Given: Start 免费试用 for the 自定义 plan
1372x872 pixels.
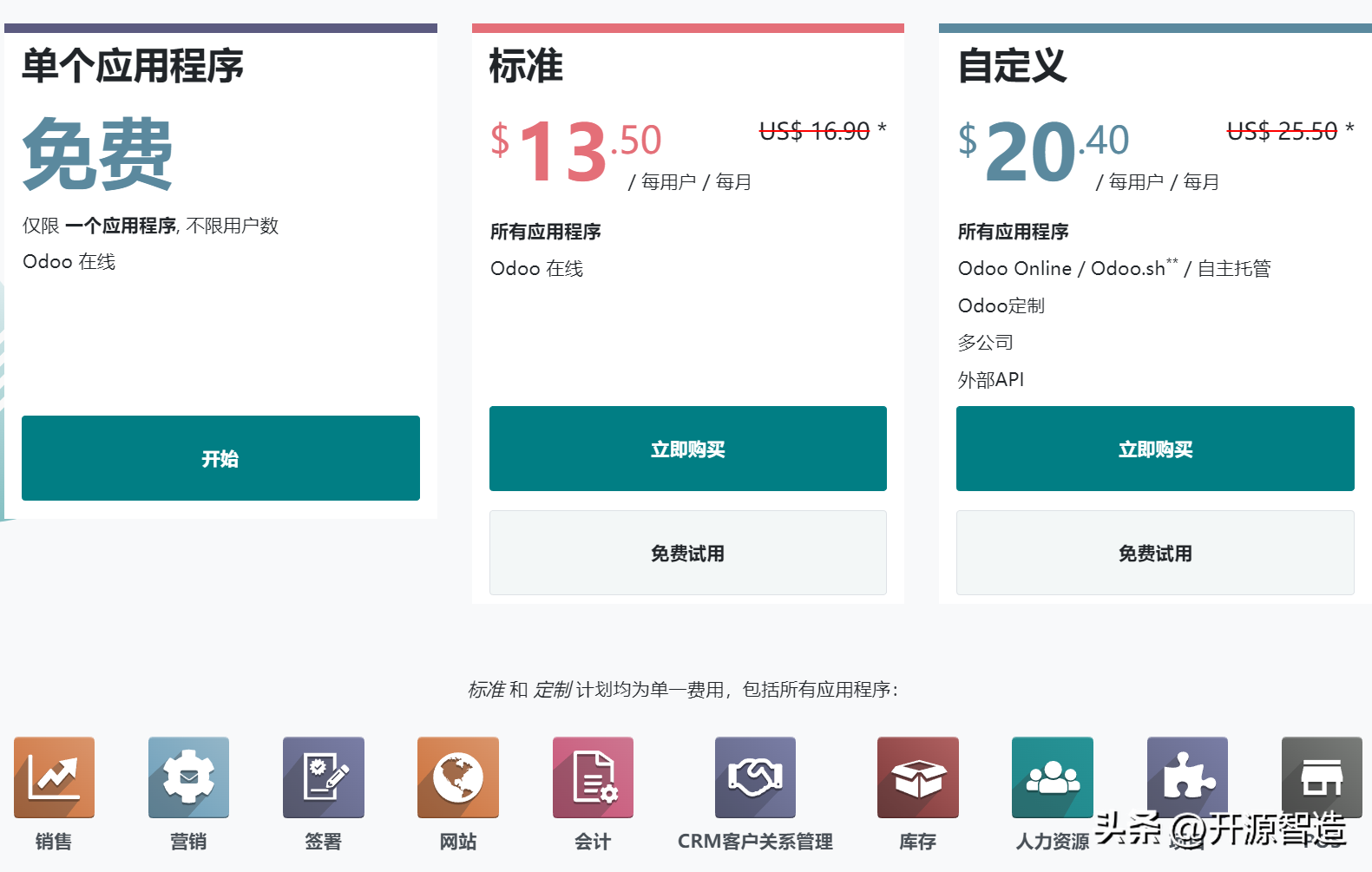Looking at the screenshot, I should tap(1155, 553).
